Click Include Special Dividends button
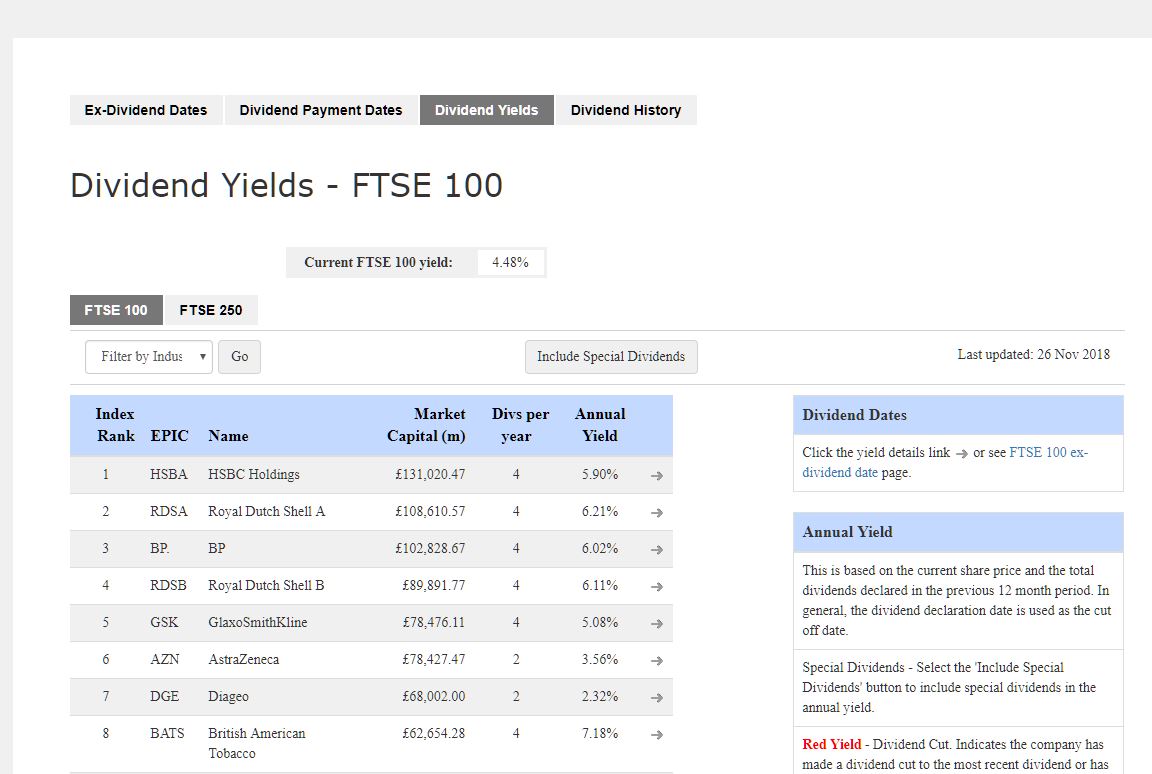Screen dimensions: 1152x774 [611, 357]
